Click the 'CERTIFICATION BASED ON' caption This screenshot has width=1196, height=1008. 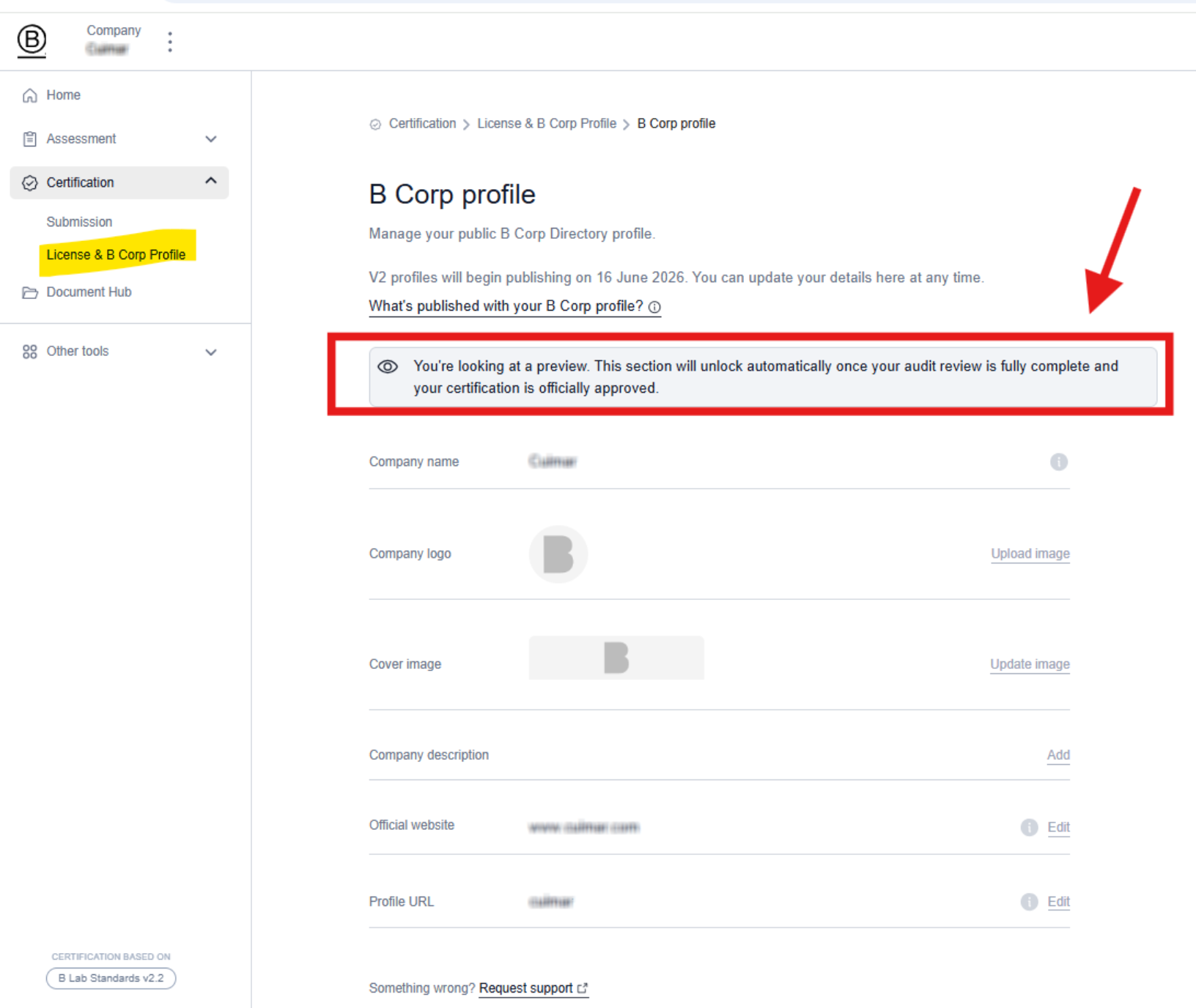[x=111, y=957]
